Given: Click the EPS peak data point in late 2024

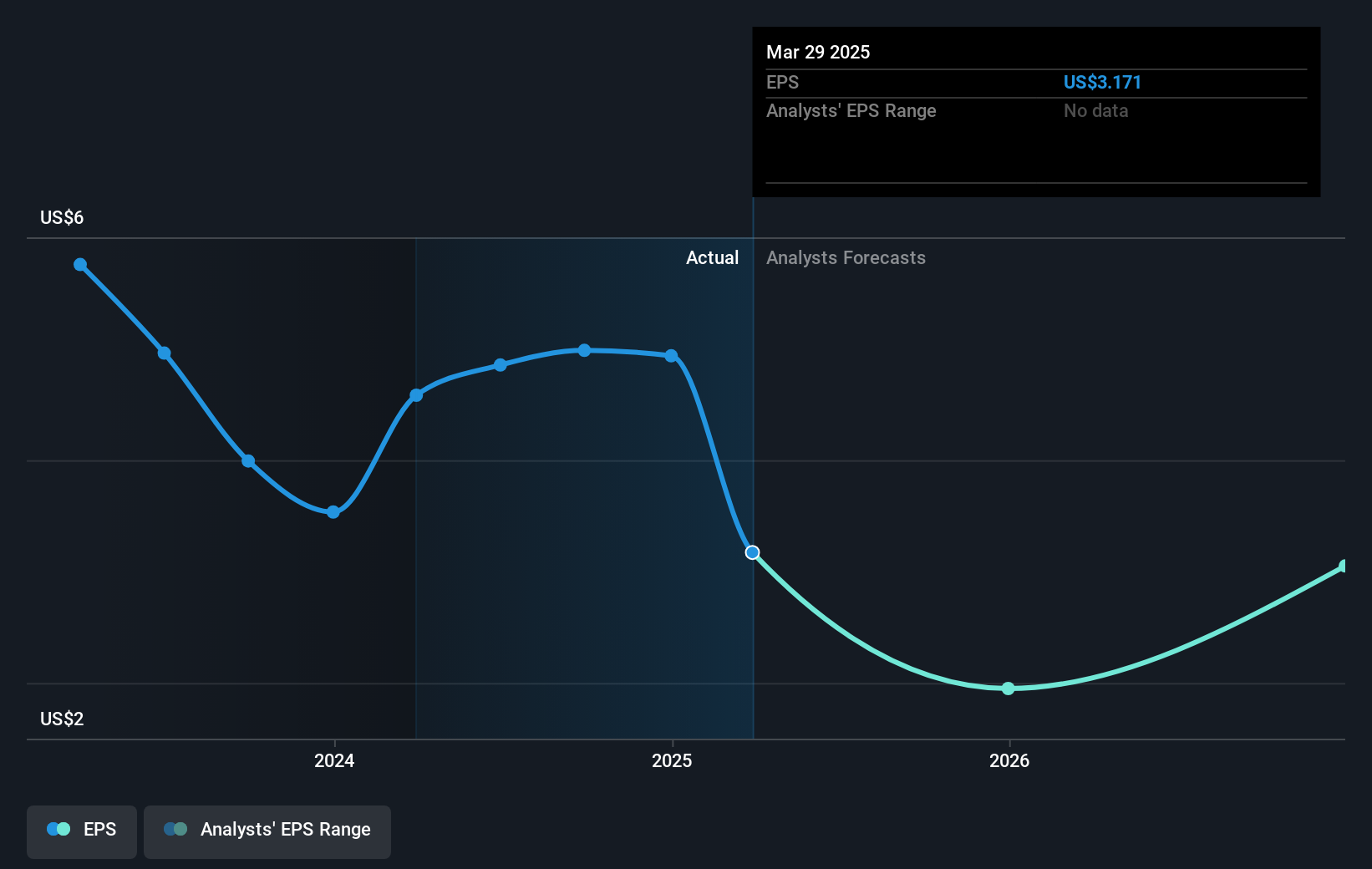Looking at the screenshot, I should pyautogui.click(x=585, y=350).
